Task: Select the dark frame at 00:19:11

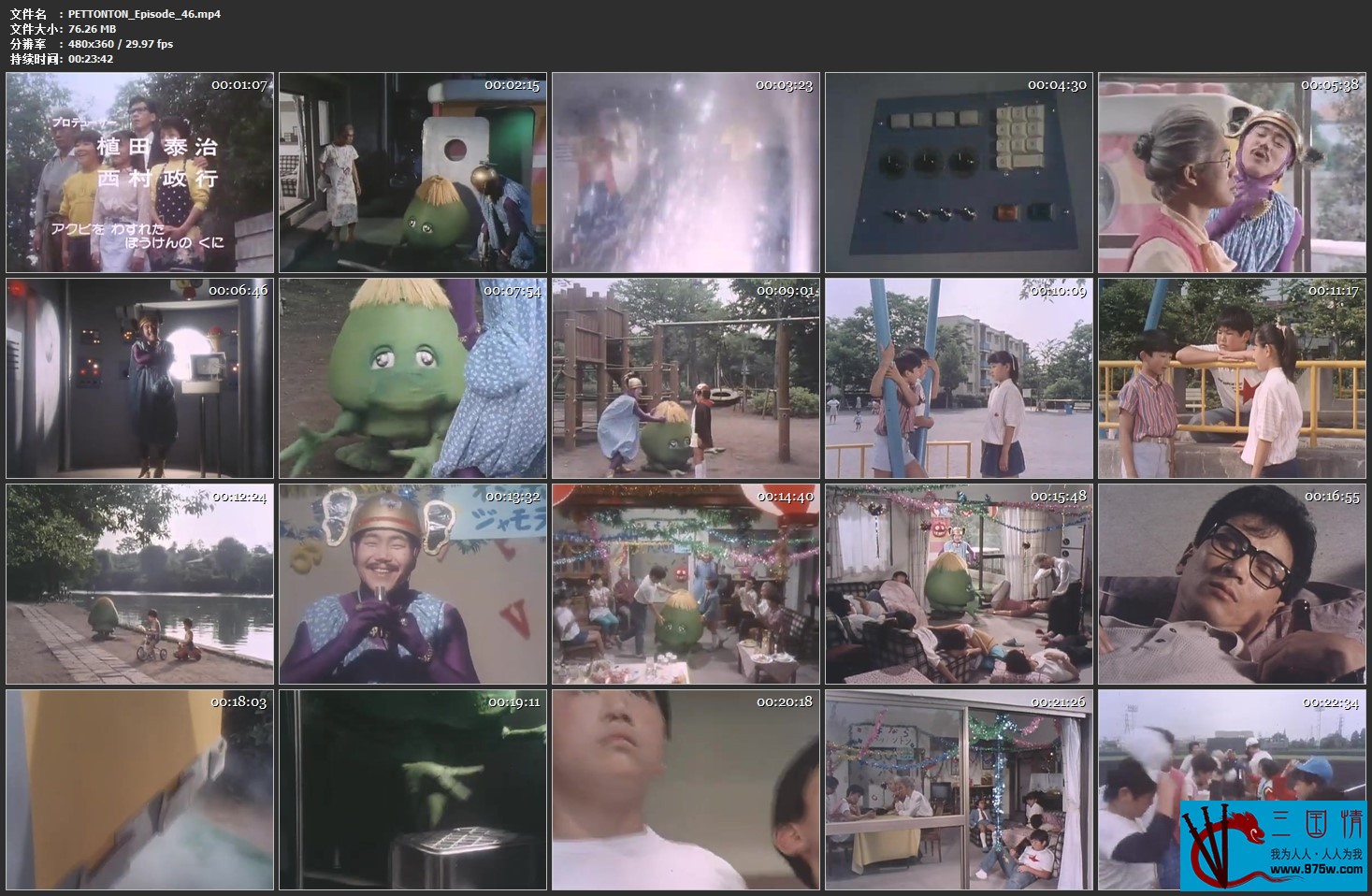Action: [x=412, y=790]
